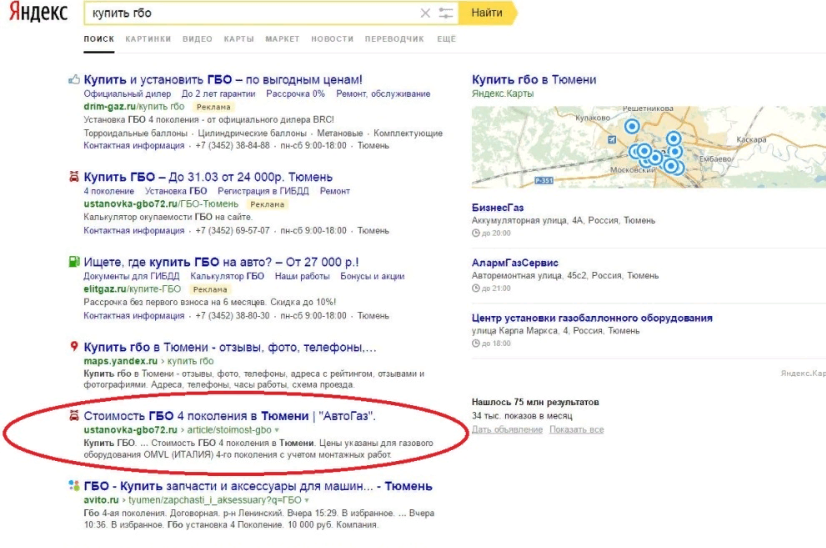This screenshot has width=826, height=548.
Task: Open the До 2 лет гарантии sitelink
Action: tap(218, 94)
